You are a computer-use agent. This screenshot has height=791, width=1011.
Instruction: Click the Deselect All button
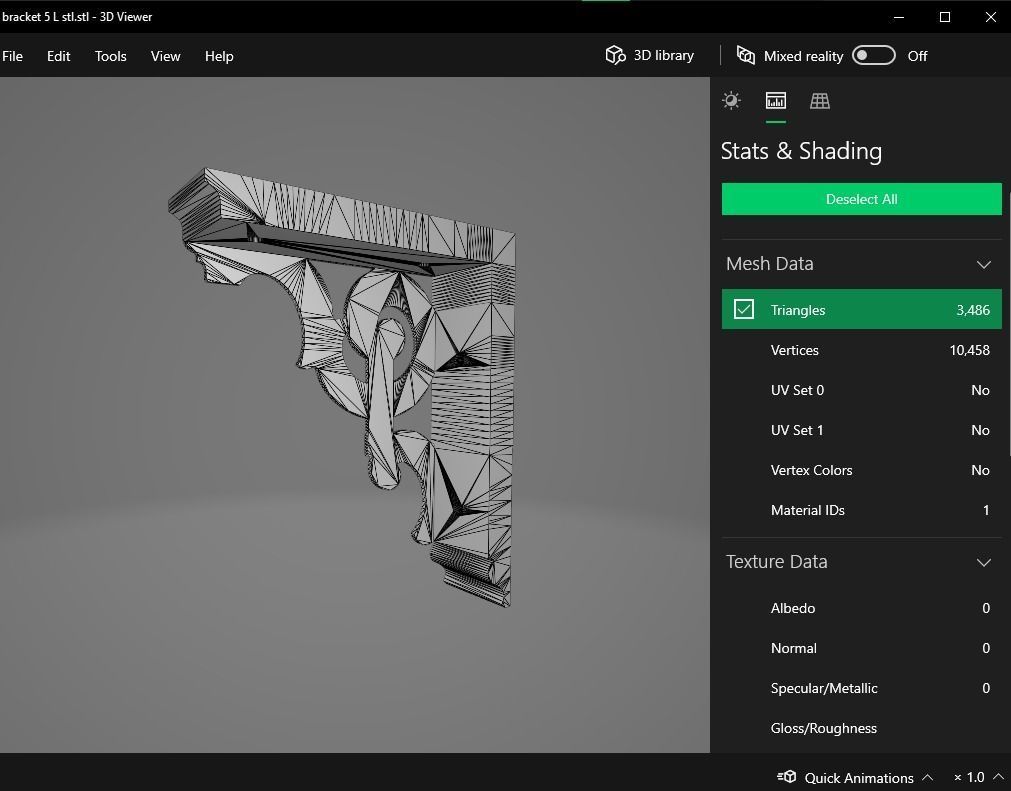point(861,199)
